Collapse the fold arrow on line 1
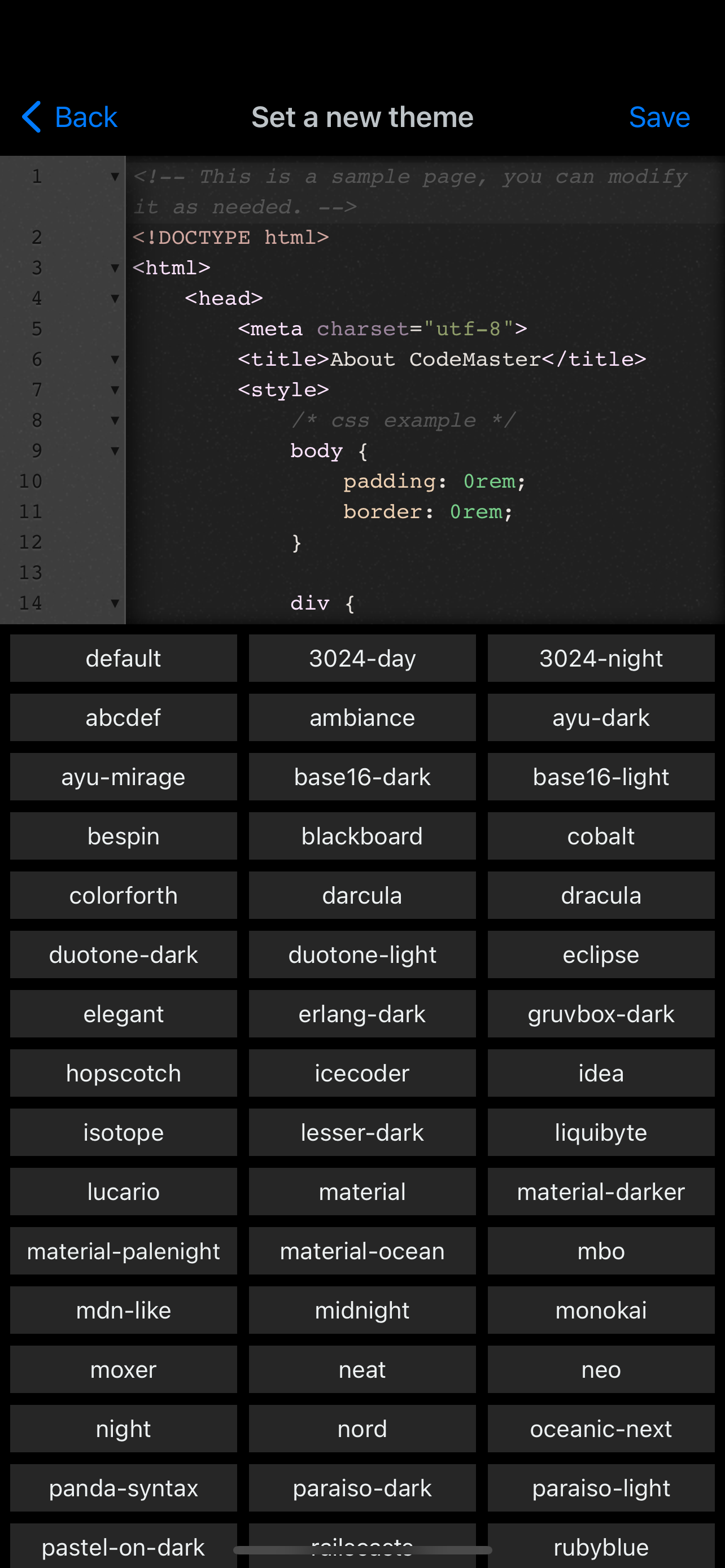 coord(115,177)
